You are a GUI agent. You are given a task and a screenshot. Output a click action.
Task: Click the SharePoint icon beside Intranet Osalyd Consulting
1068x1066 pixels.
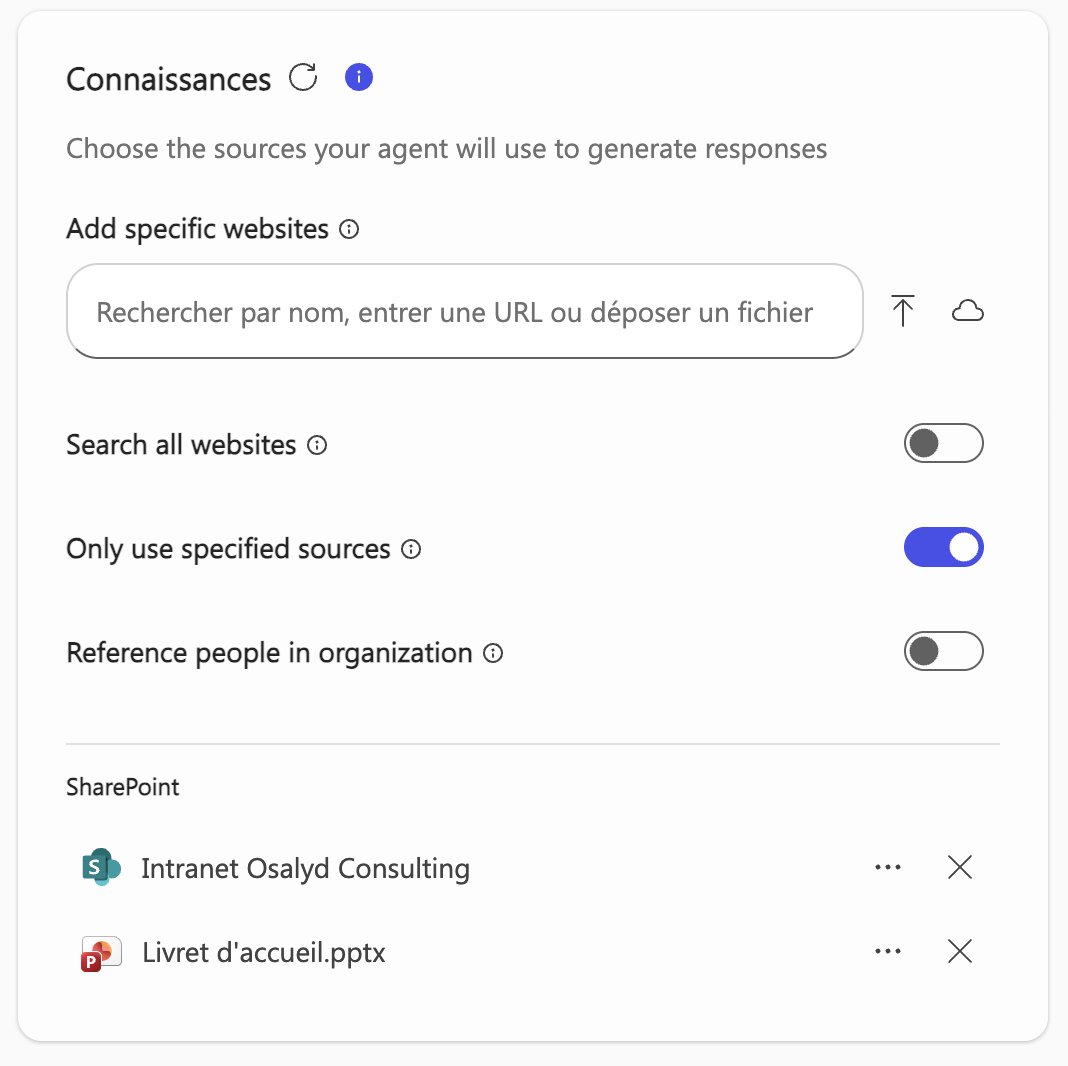(x=100, y=868)
